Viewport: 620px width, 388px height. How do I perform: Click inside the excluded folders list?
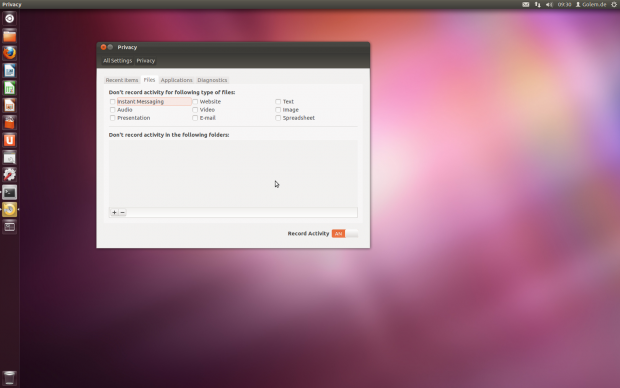233,174
